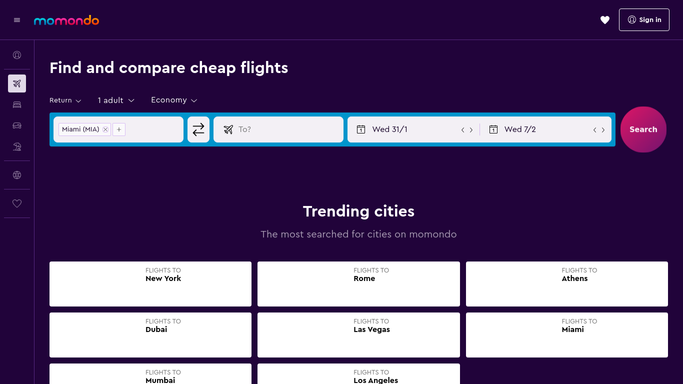
Task: Open the Stays bed icon in sidebar
Action: pos(17,104)
